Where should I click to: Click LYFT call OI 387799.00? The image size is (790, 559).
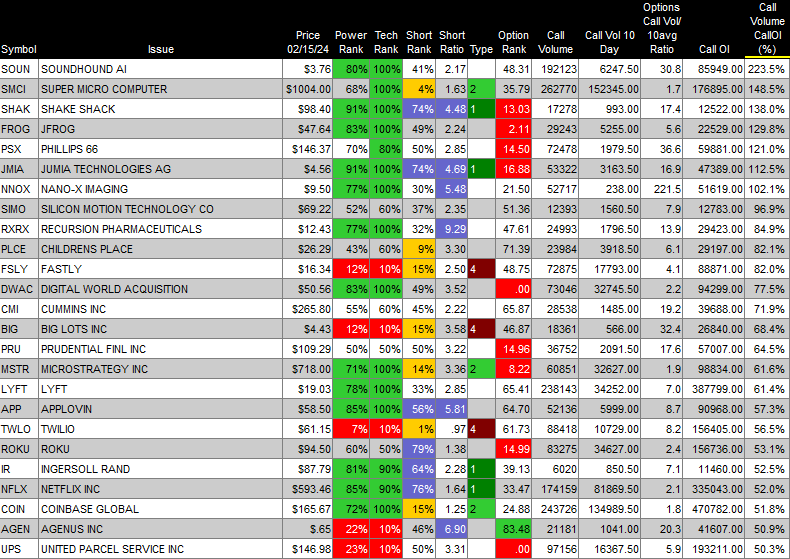713,389
